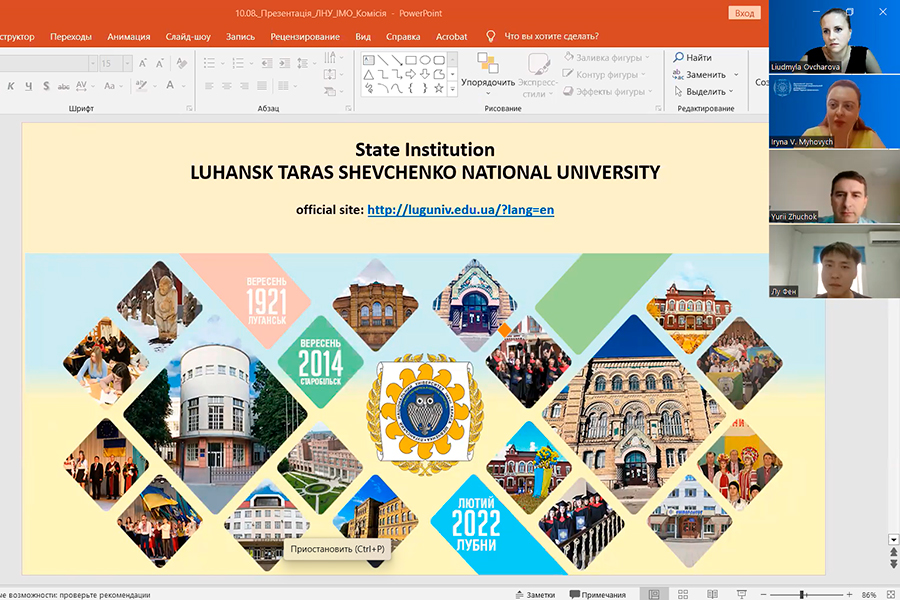Open the Animation (Анимация) ribbon tab

coord(128,37)
